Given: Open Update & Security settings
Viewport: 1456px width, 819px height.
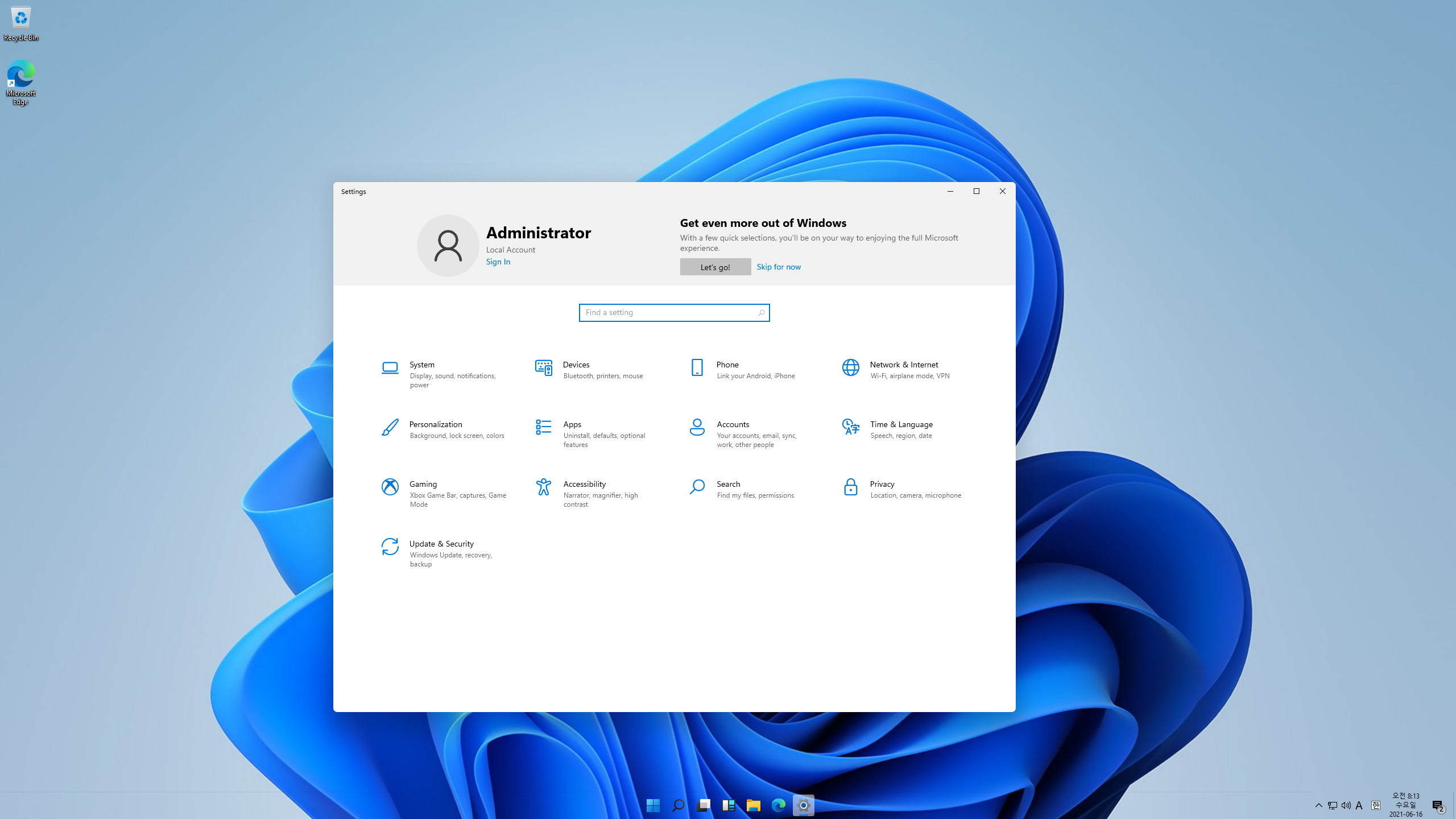Looking at the screenshot, I should click(x=441, y=544).
